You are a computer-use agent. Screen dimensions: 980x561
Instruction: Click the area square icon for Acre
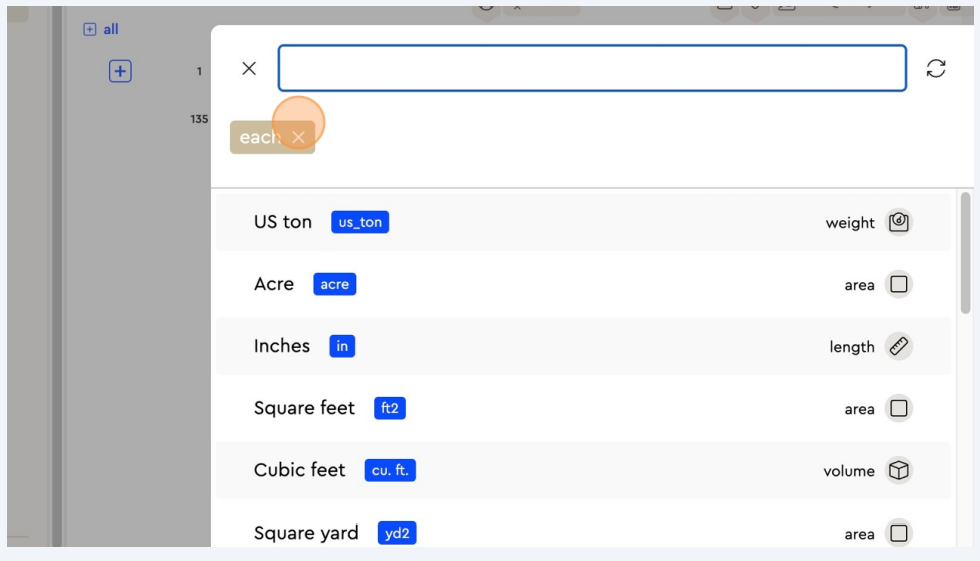click(898, 284)
